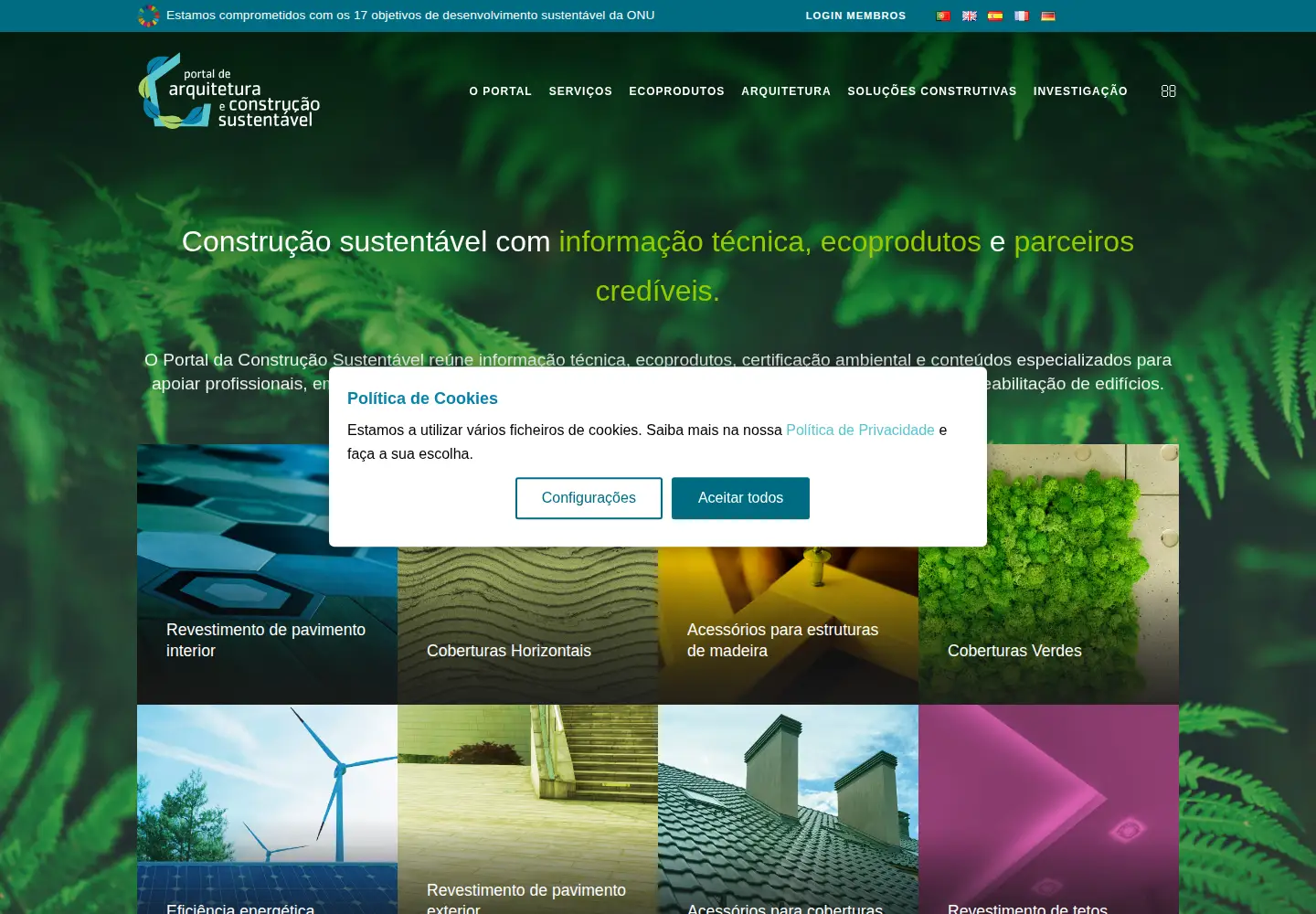Click the ONU 17 objetivos banner text
This screenshot has height=914, width=1316.
tap(410, 16)
